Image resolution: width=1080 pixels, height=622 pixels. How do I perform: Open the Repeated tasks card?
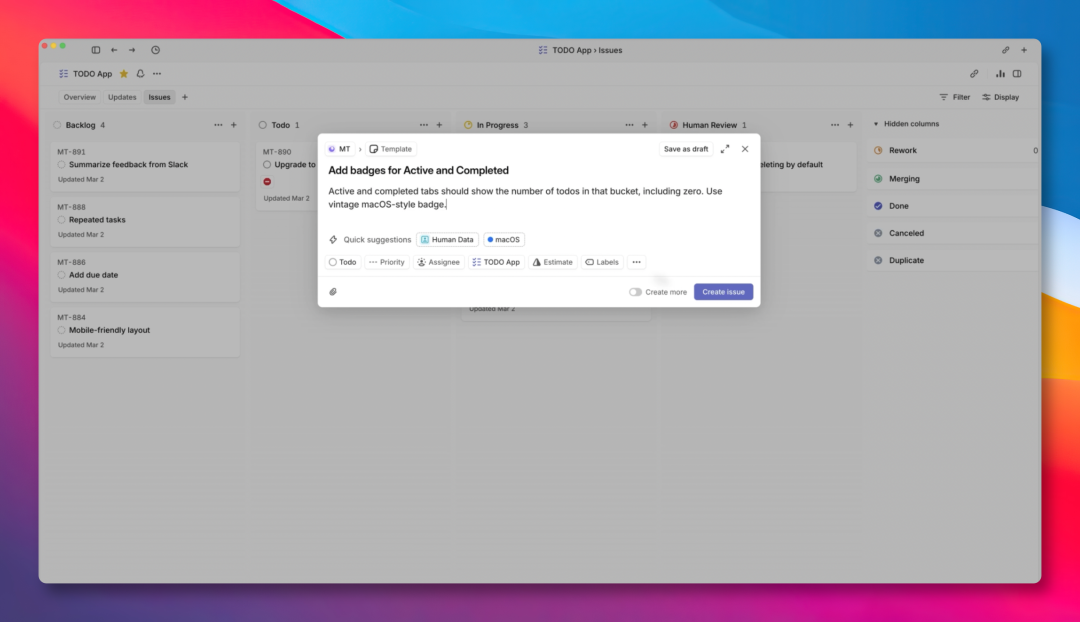[x=145, y=222]
